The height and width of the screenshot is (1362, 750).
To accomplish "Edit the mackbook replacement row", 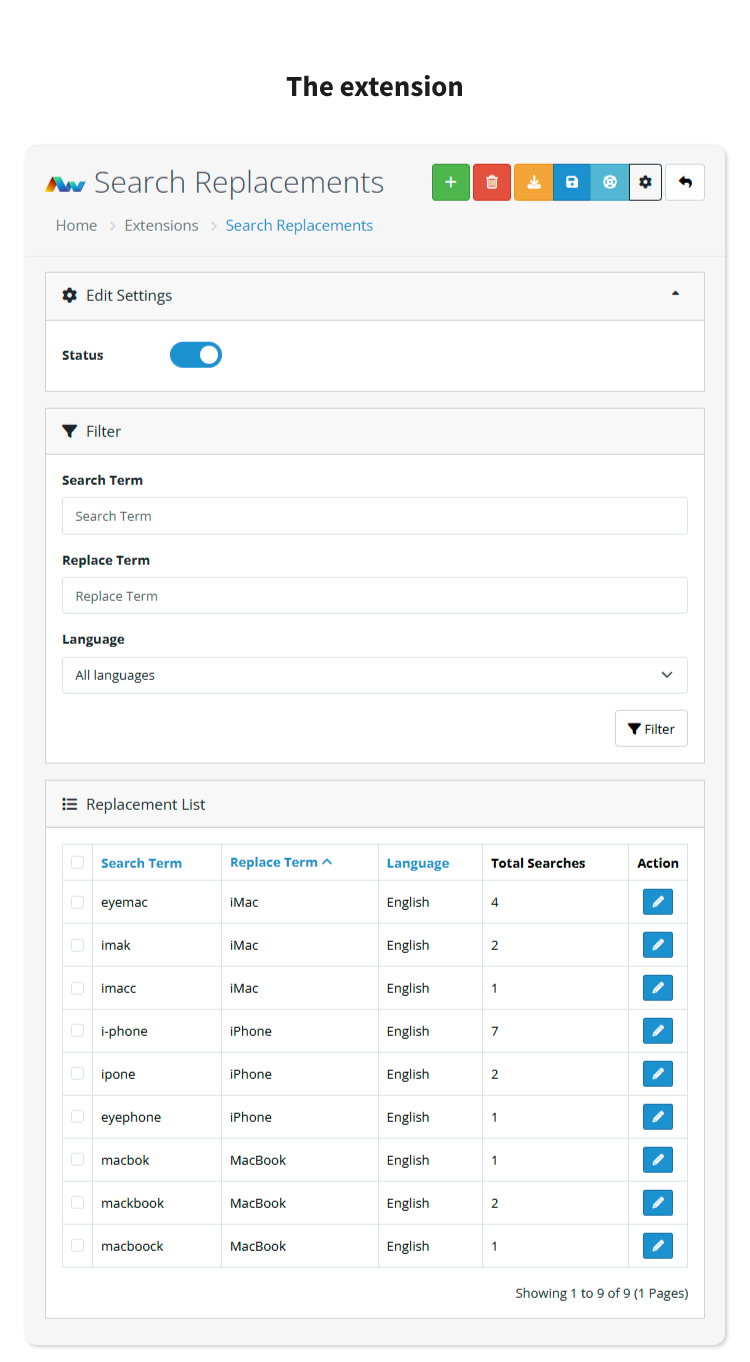I will [x=658, y=1203].
